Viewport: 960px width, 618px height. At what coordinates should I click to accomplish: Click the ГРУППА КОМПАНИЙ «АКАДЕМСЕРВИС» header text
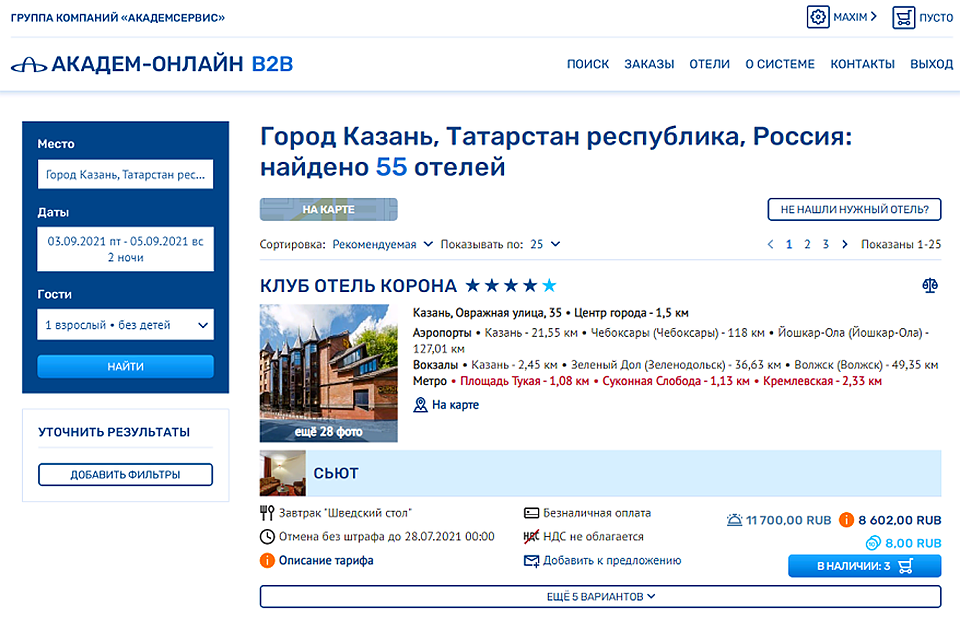point(118,18)
